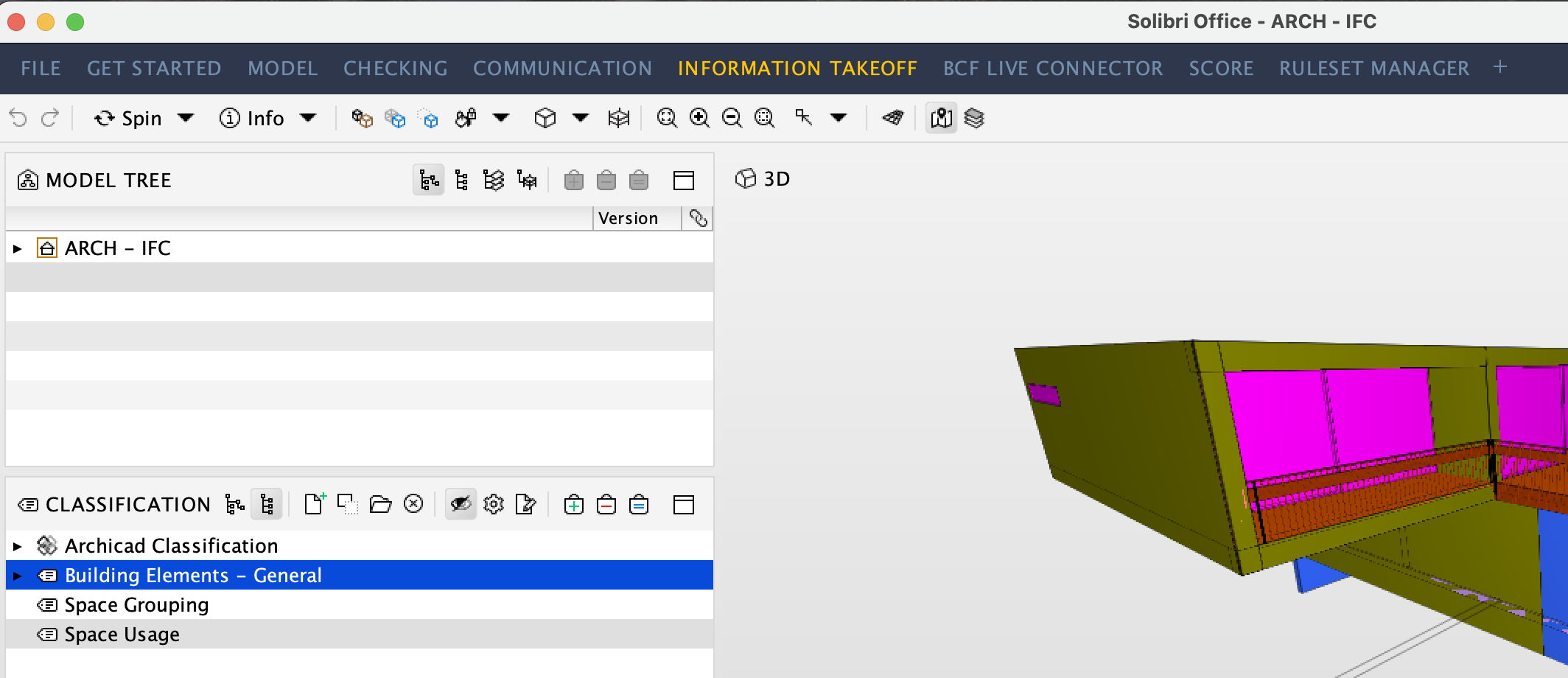
Task: Switch to the COMMUNICATION tab
Action: (x=563, y=69)
